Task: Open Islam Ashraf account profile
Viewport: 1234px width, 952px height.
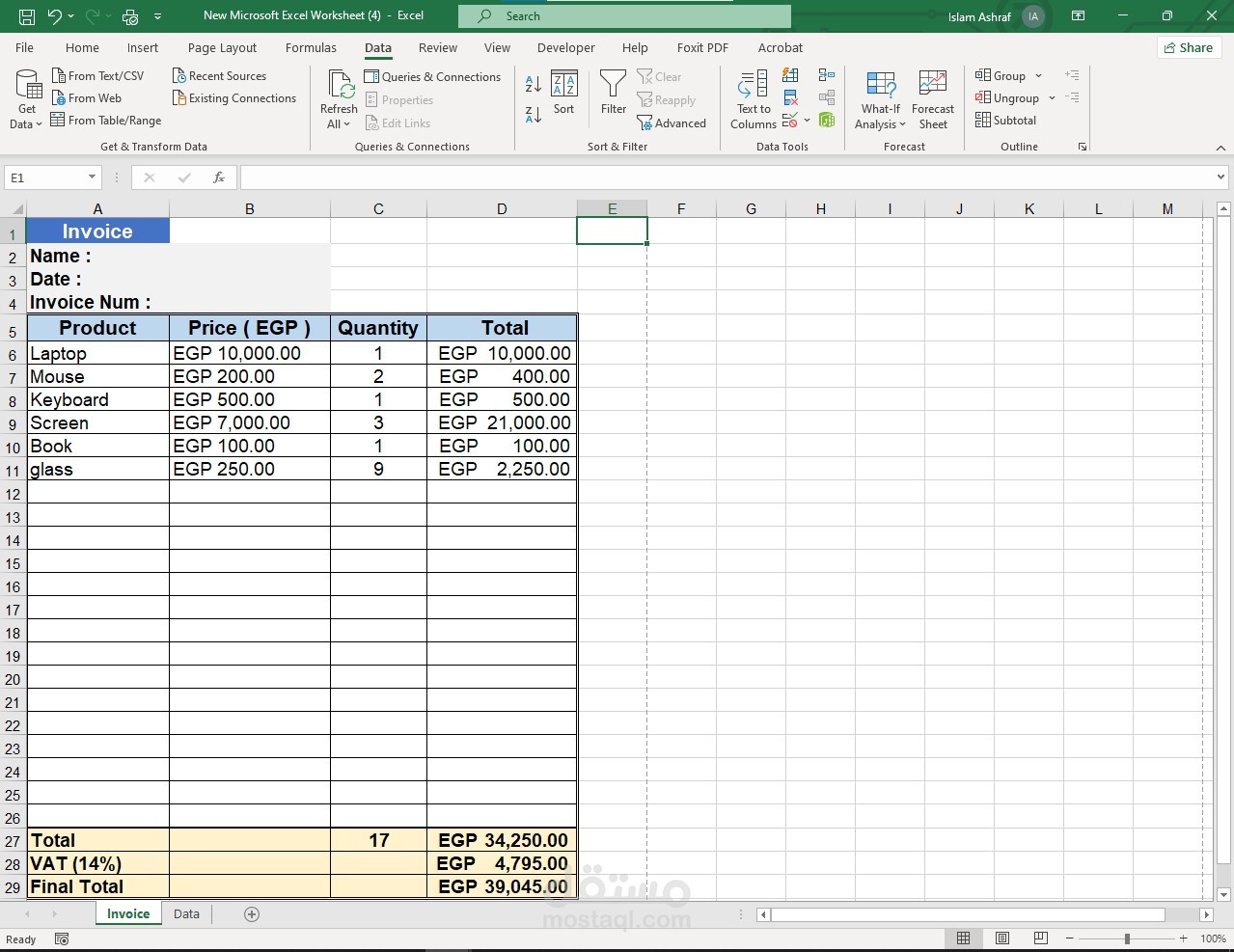Action: point(996,16)
